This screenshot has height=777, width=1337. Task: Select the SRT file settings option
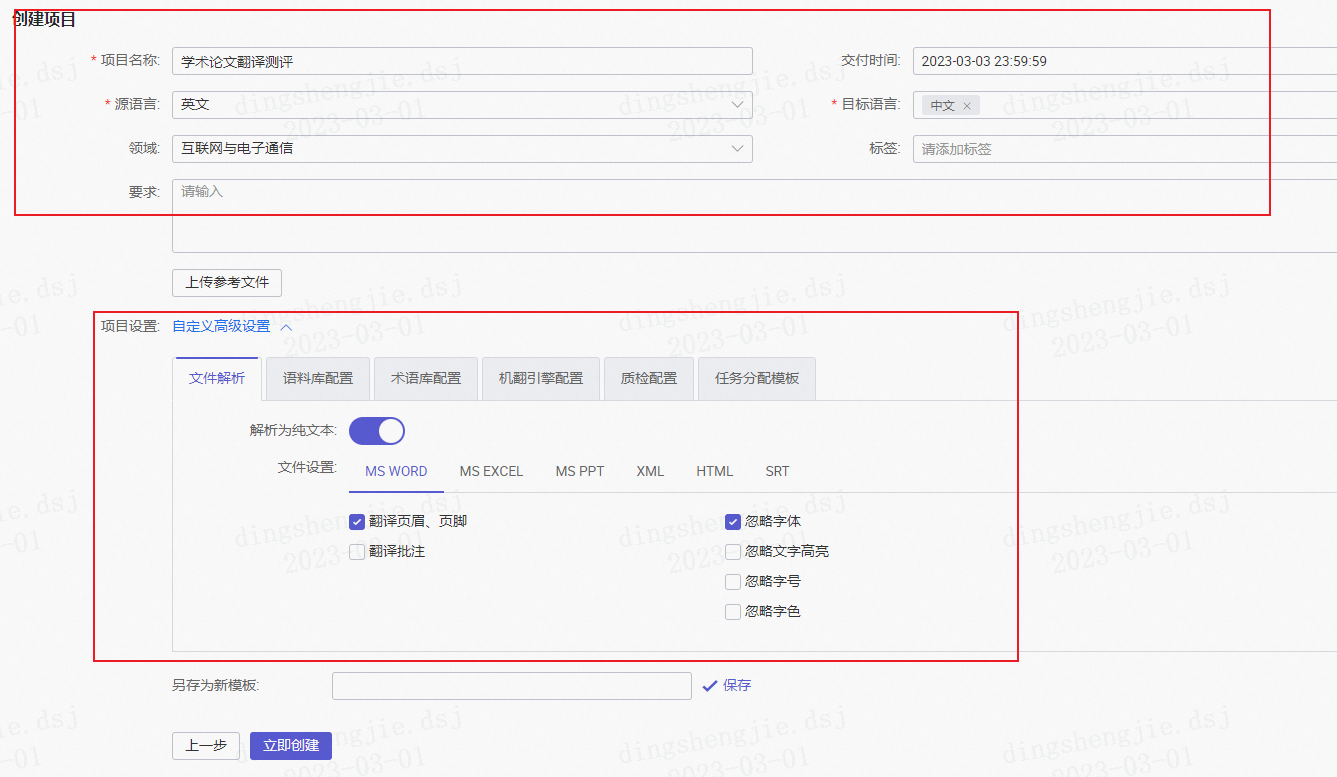777,470
